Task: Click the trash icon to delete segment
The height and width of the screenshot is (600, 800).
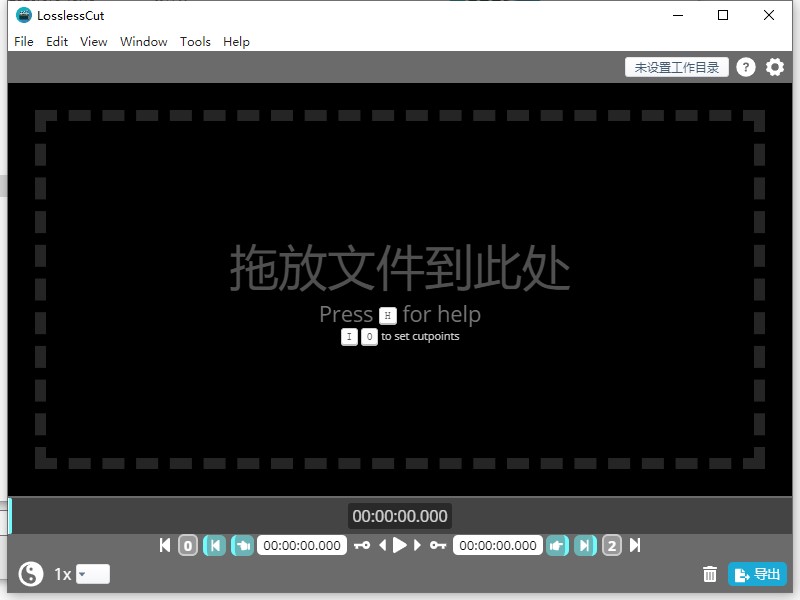Action: pyautogui.click(x=710, y=574)
